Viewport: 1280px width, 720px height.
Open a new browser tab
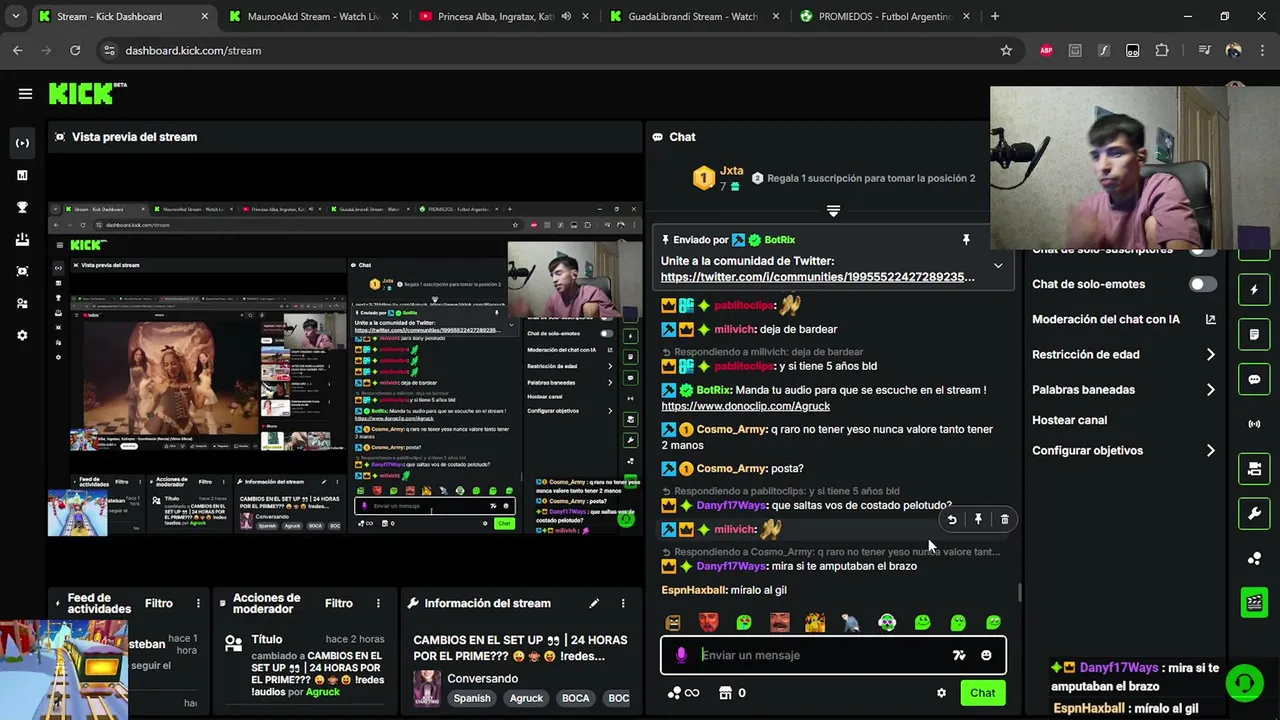pos(994,16)
